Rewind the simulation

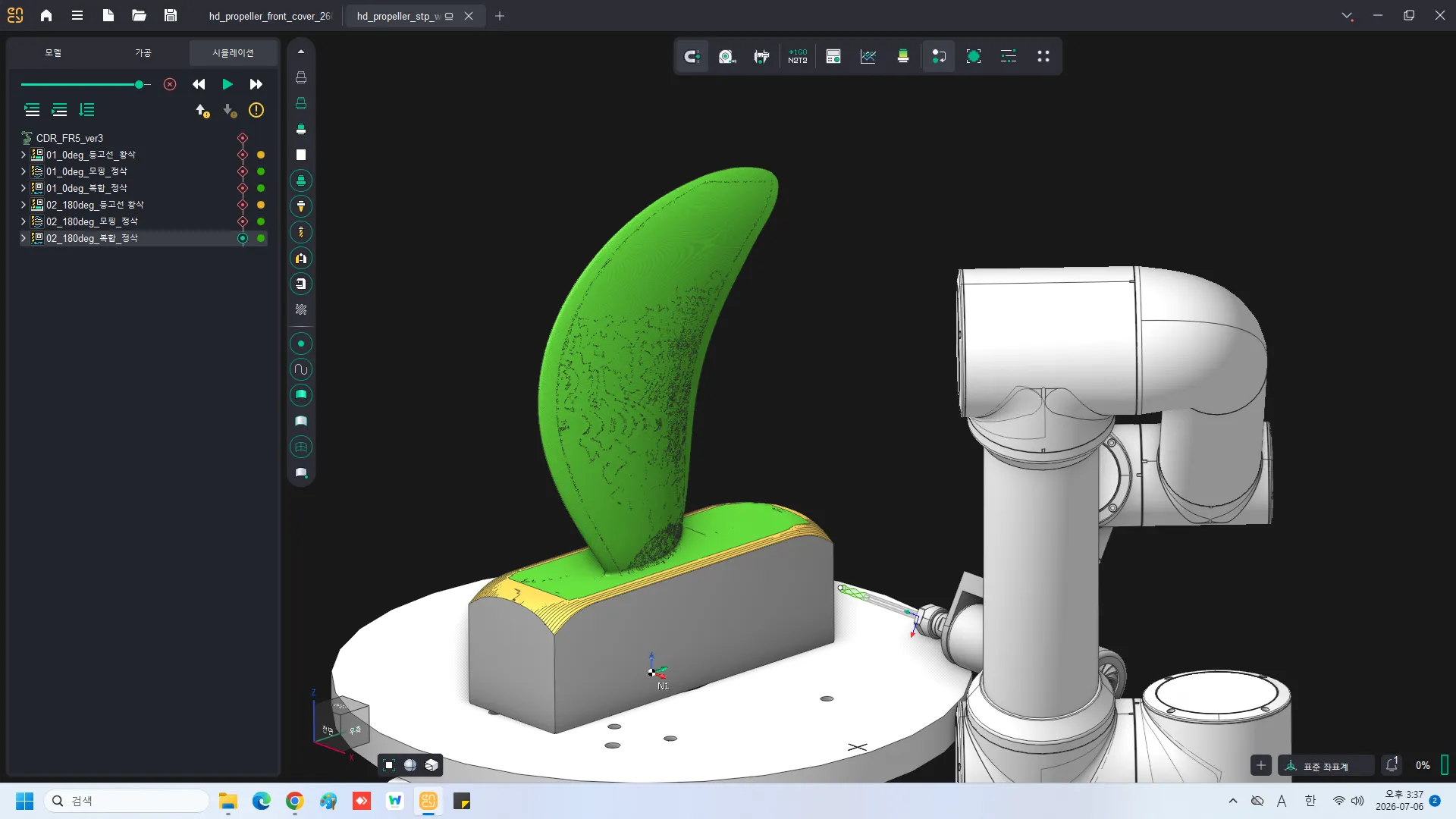(x=199, y=84)
